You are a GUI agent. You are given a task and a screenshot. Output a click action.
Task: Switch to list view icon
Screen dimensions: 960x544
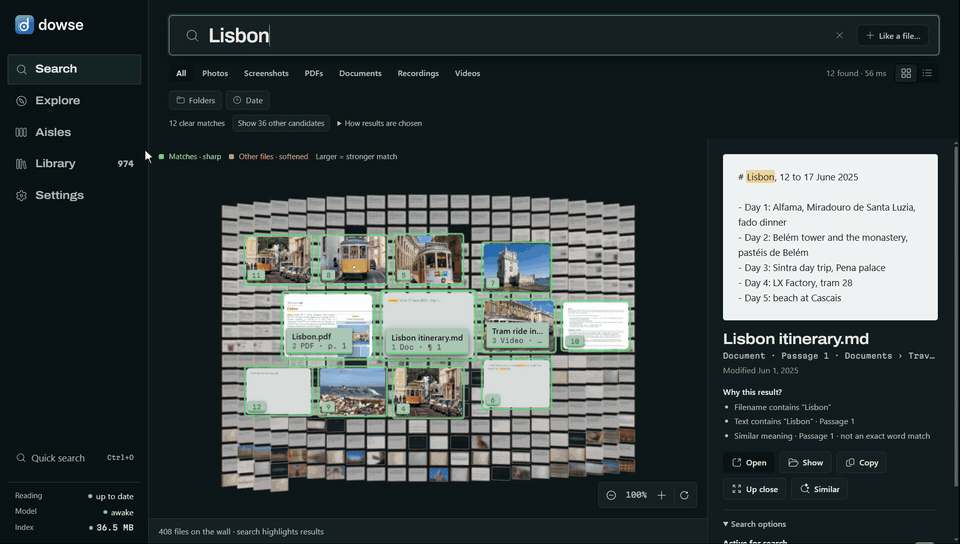[927, 73]
